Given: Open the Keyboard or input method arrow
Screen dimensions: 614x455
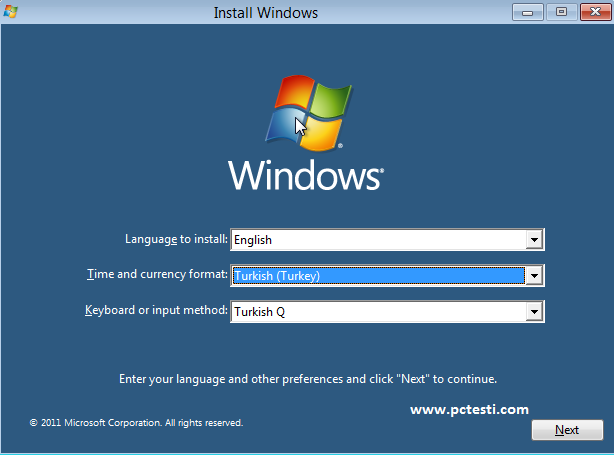Looking at the screenshot, I should [x=534, y=312].
